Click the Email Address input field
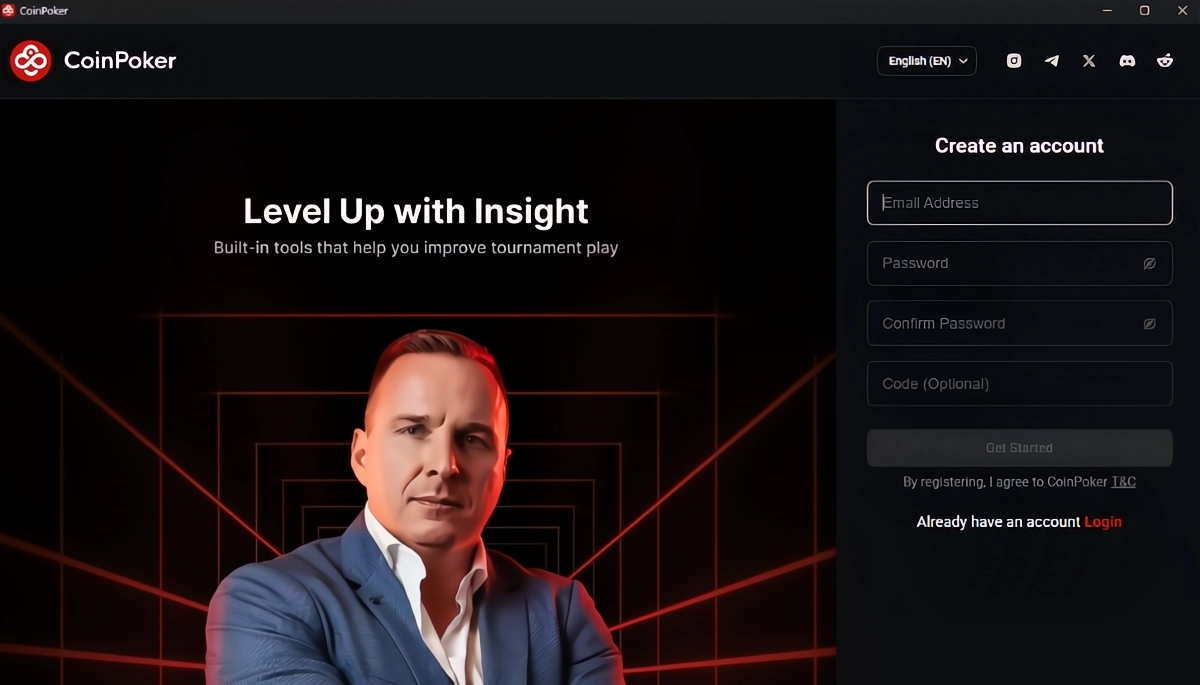The width and height of the screenshot is (1200, 685). [1019, 203]
